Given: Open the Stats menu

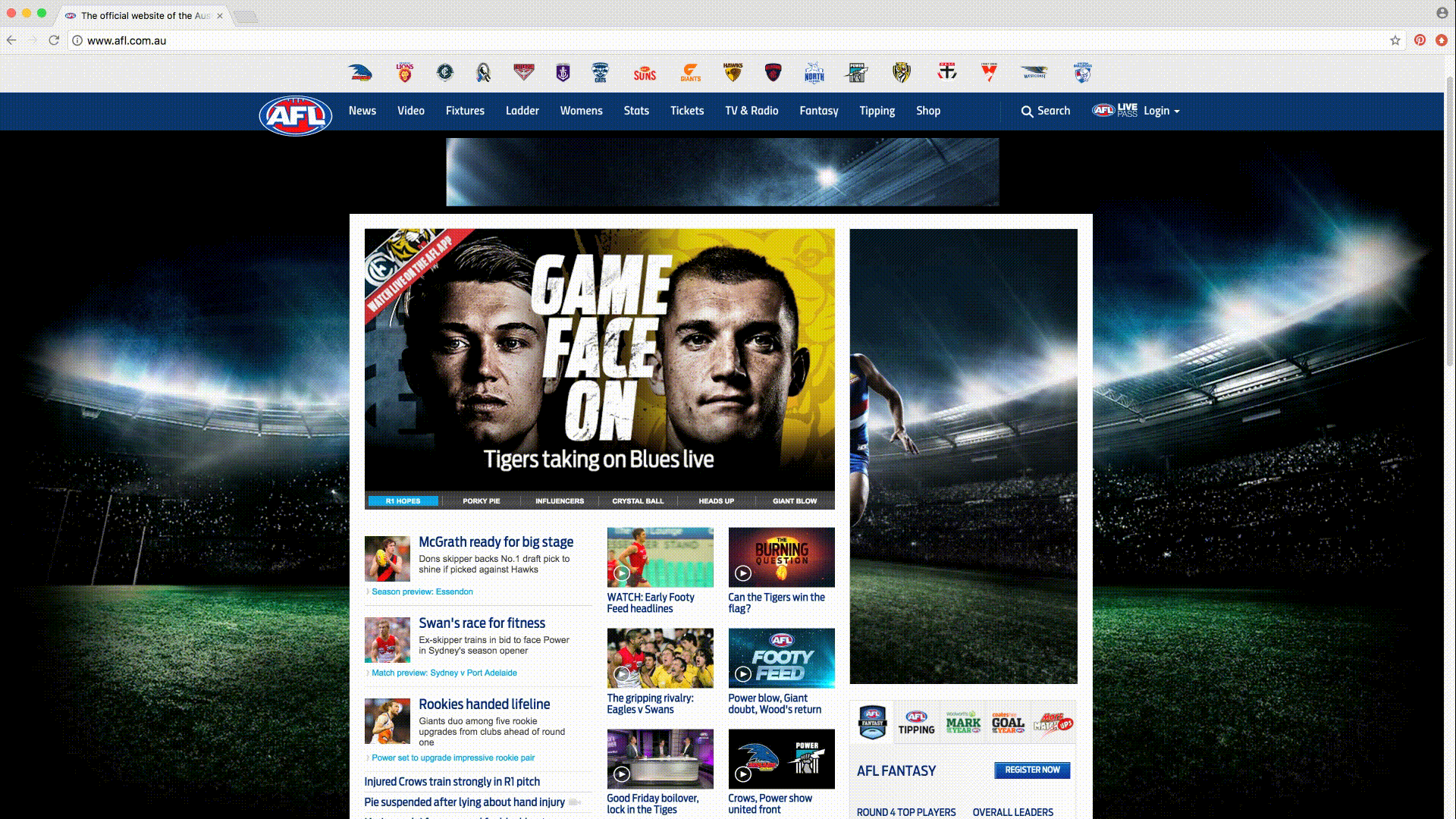Looking at the screenshot, I should (x=636, y=111).
